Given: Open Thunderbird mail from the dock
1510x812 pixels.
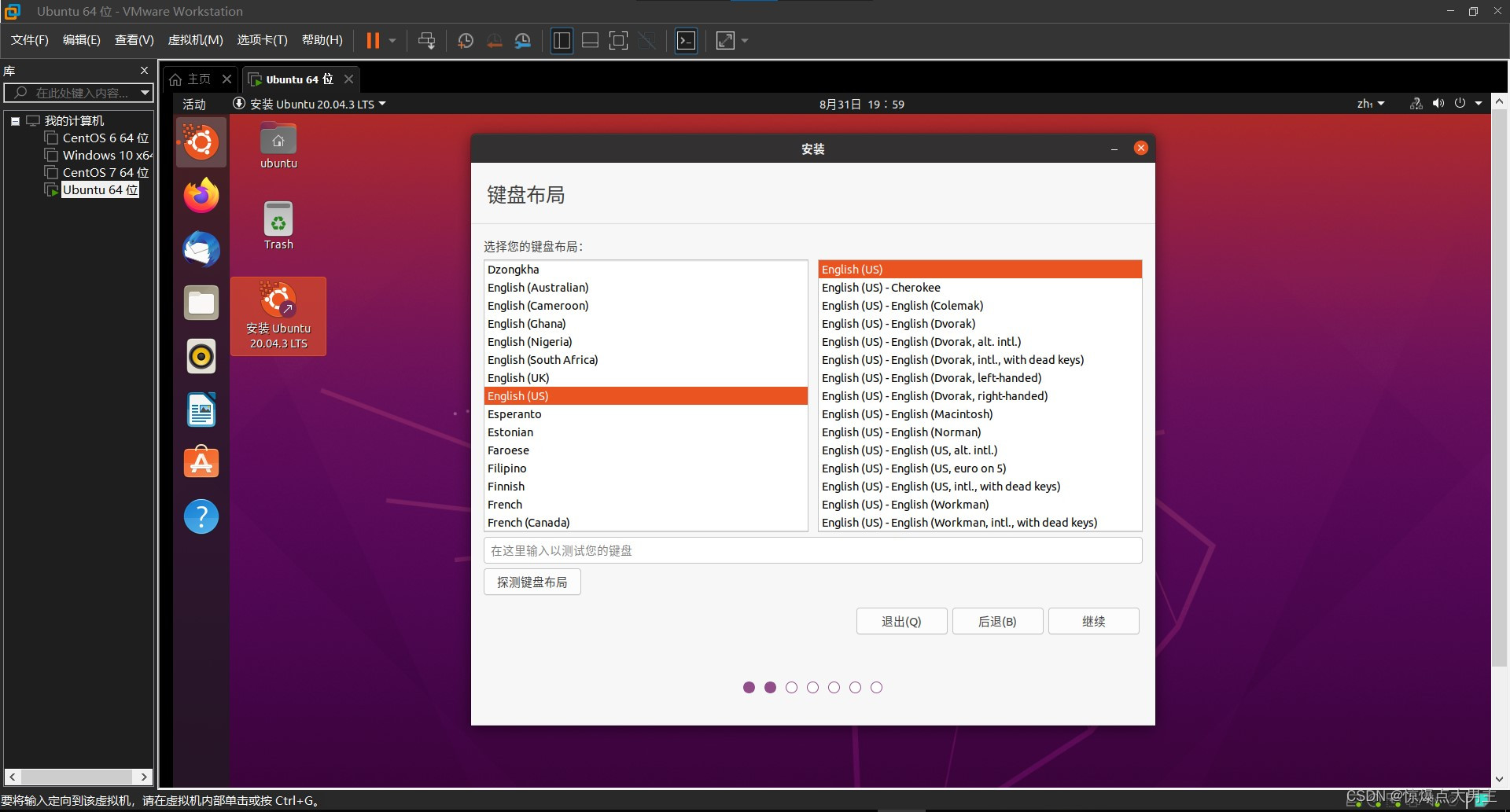Looking at the screenshot, I should (201, 249).
